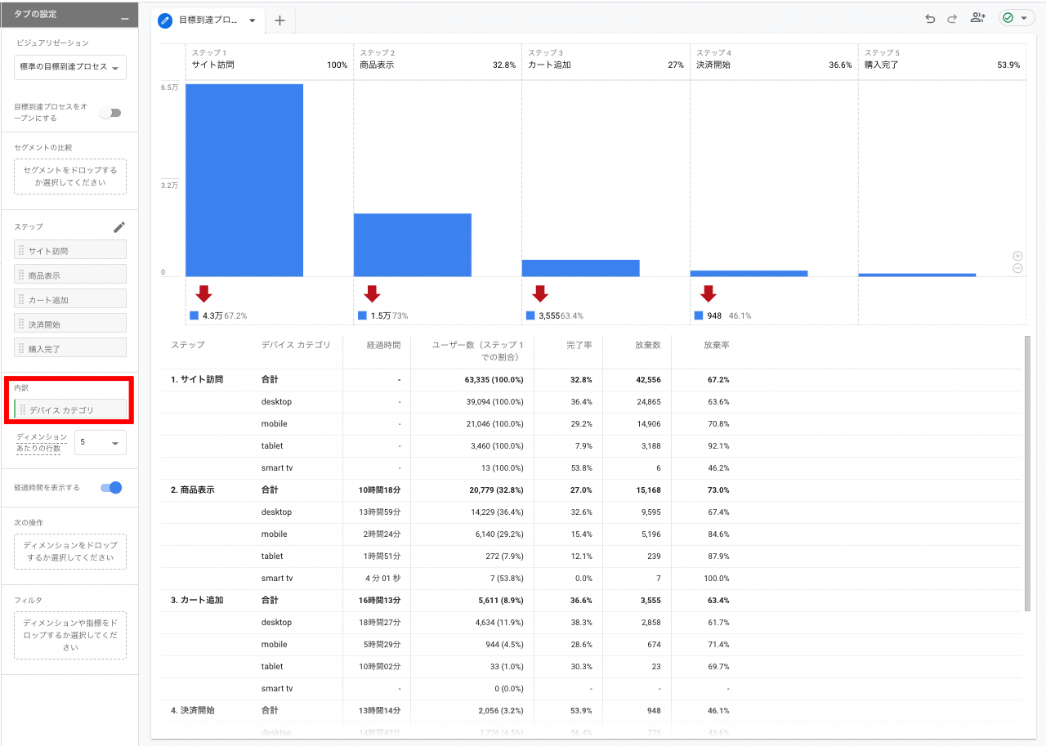The image size is (1046, 746).
Task: Toggle 経過時間を表示する switch
Action: (111, 488)
